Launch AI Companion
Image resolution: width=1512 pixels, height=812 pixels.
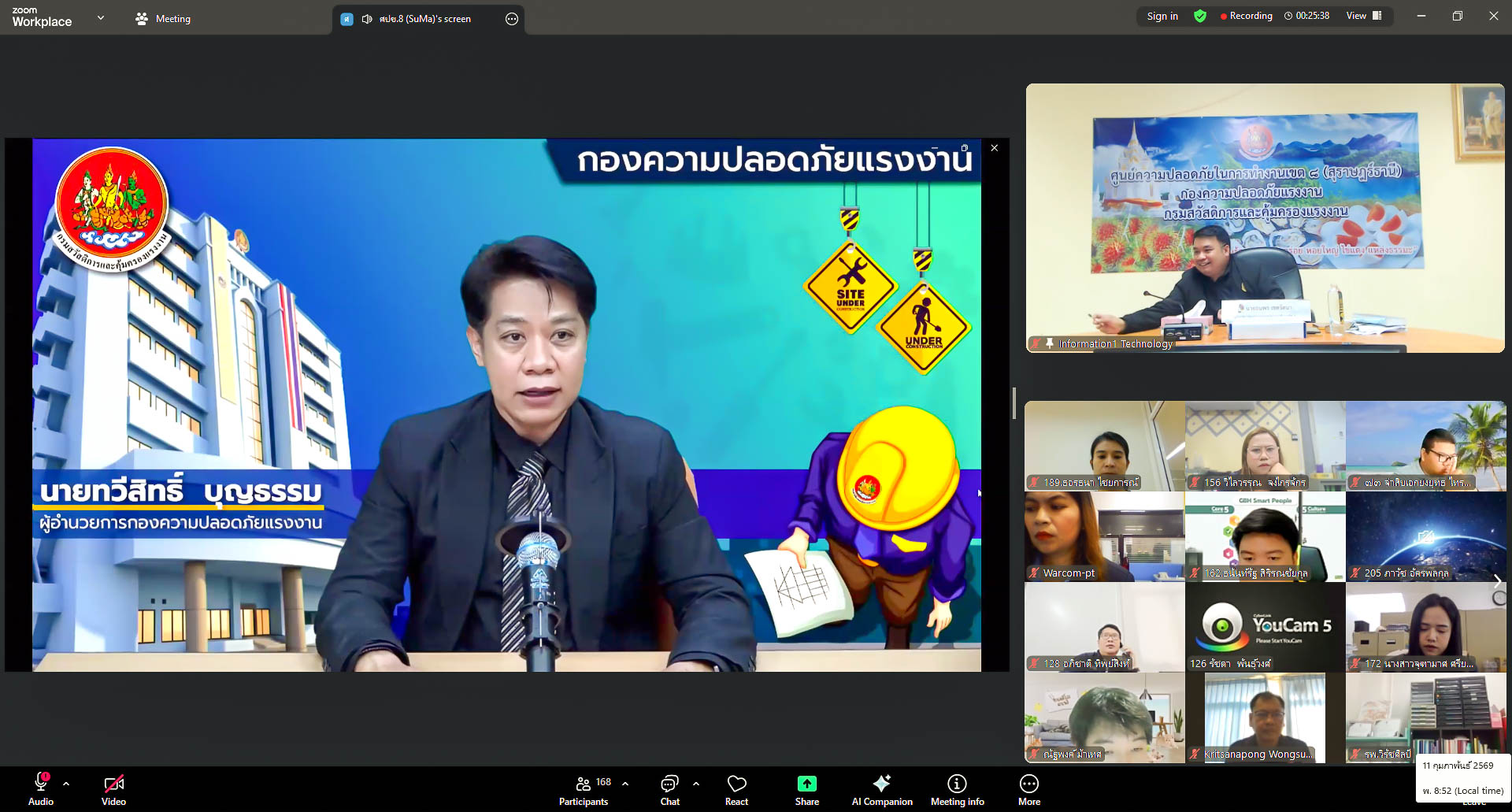tap(881, 789)
